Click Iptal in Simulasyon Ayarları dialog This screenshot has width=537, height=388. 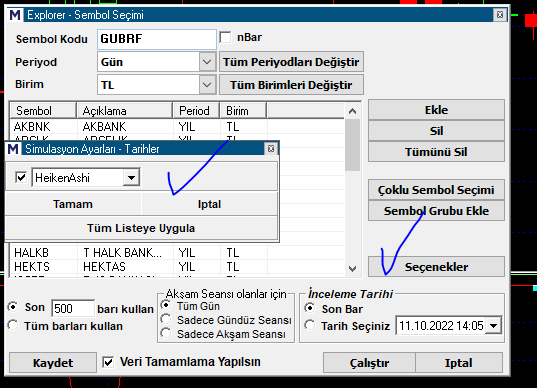[209, 204]
